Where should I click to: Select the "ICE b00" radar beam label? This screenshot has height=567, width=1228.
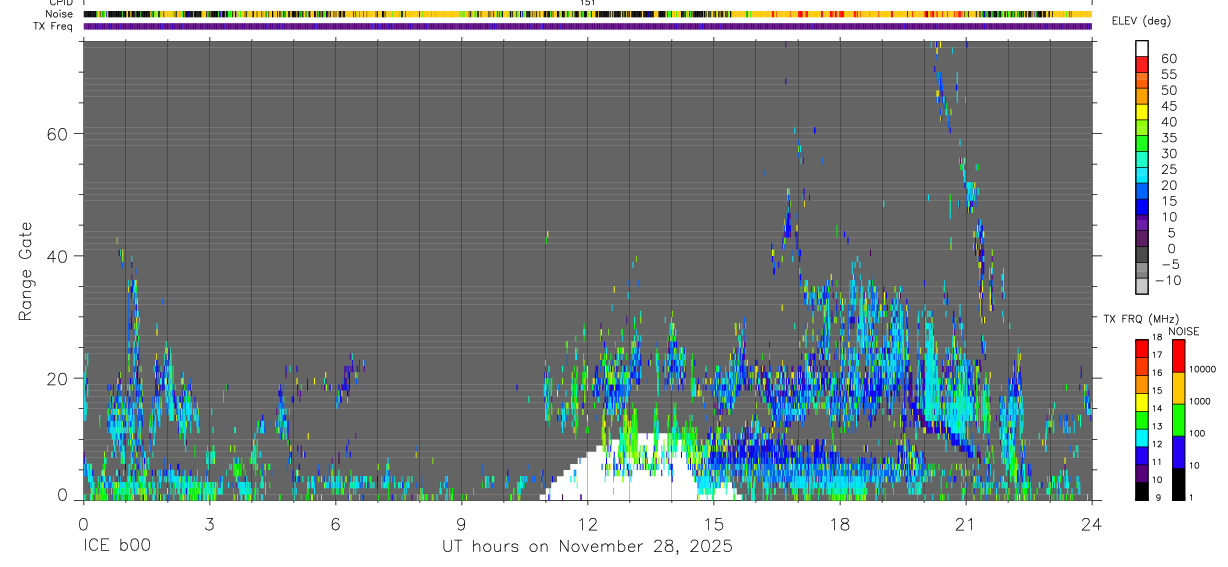(117, 547)
